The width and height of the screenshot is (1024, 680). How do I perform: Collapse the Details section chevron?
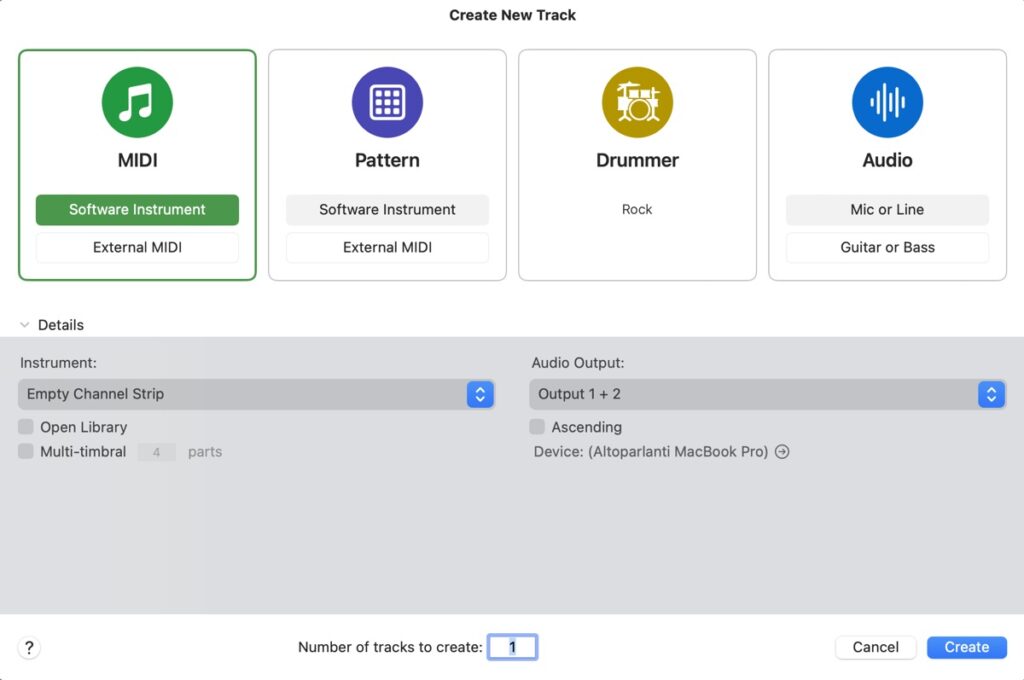click(25, 325)
